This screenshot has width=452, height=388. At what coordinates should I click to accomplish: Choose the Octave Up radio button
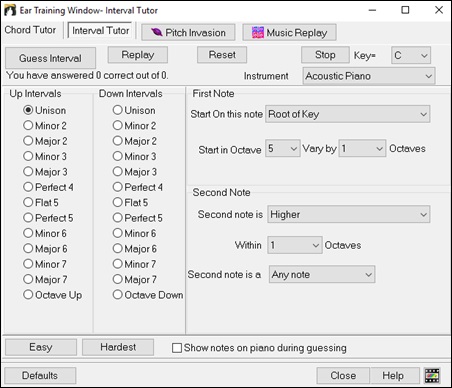[x=53, y=295]
